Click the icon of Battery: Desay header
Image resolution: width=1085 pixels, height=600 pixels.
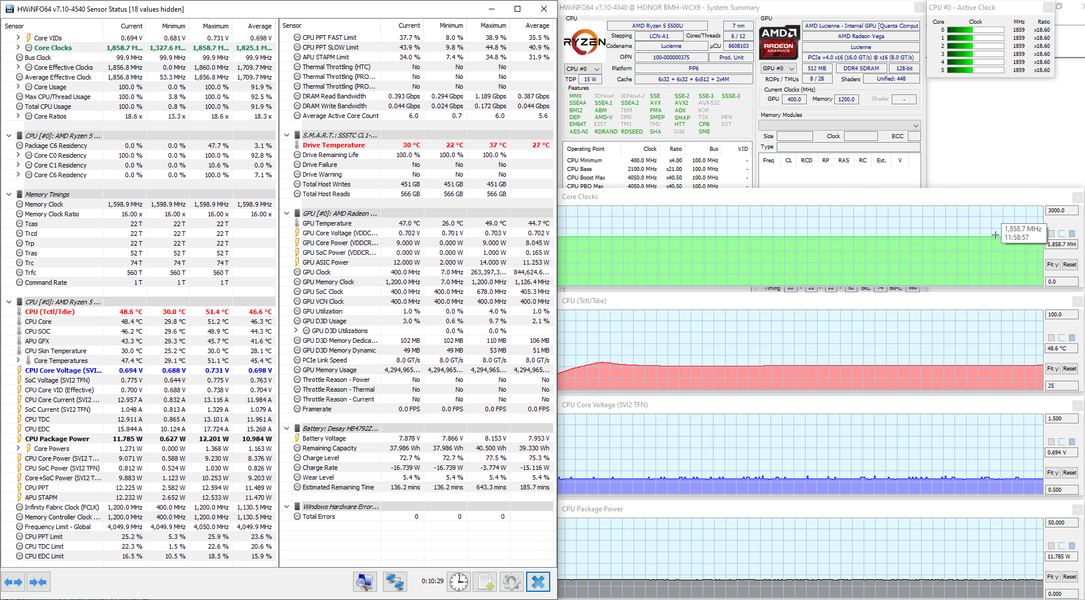point(297,428)
